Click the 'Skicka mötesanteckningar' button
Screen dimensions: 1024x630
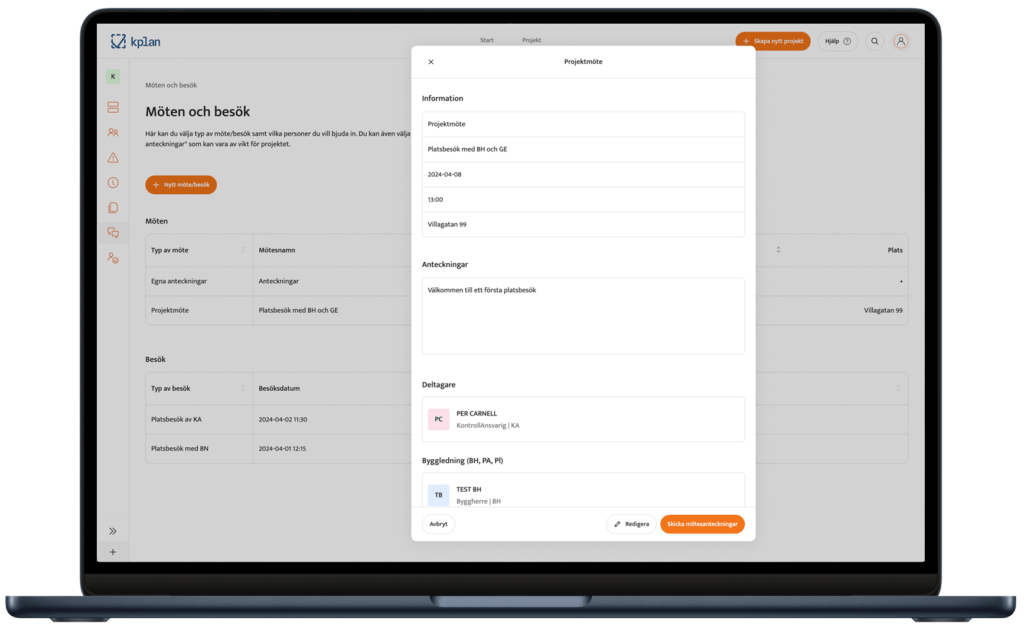click(x=702, y=524)
